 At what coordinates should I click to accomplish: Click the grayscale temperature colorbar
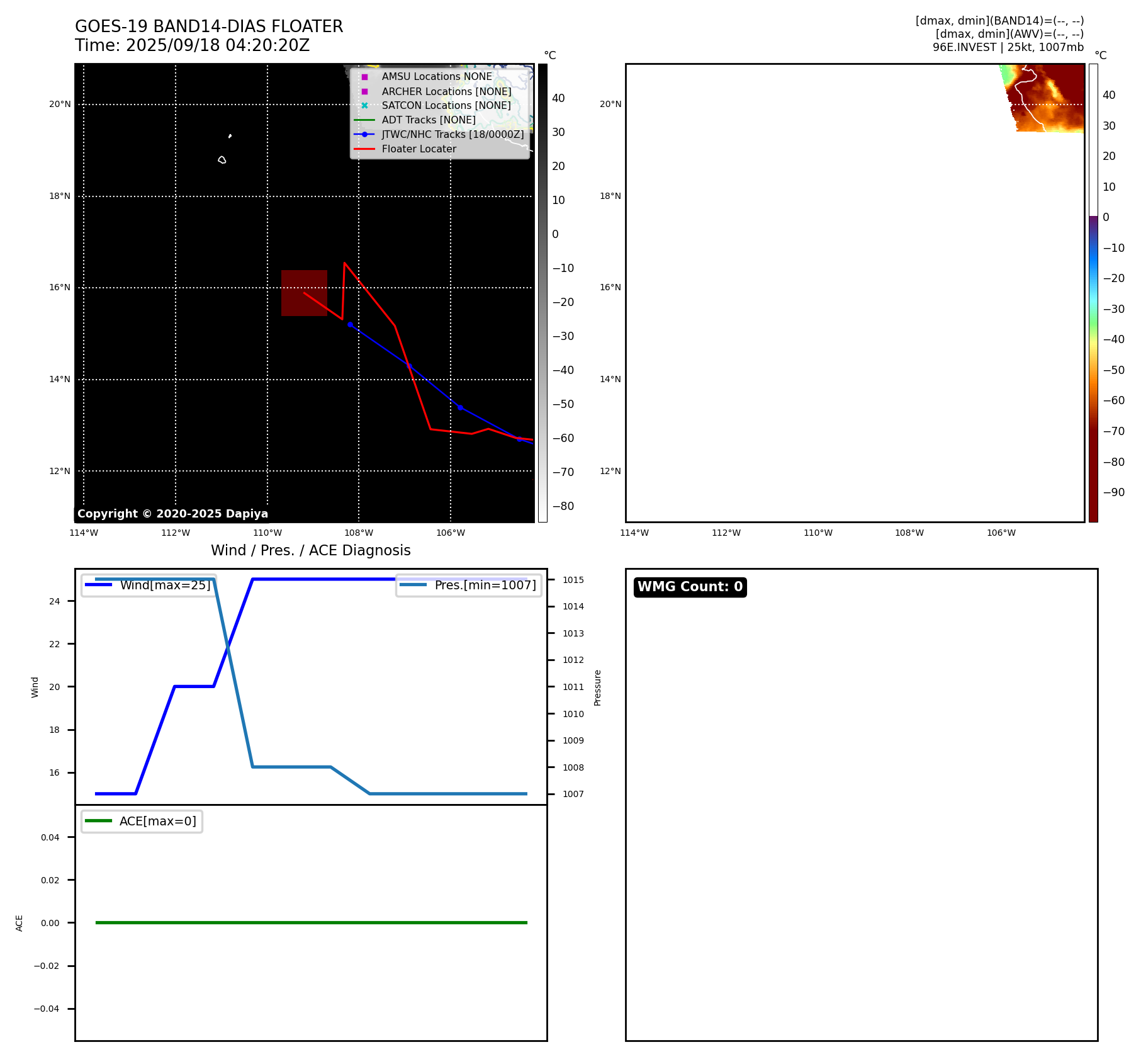542,293
